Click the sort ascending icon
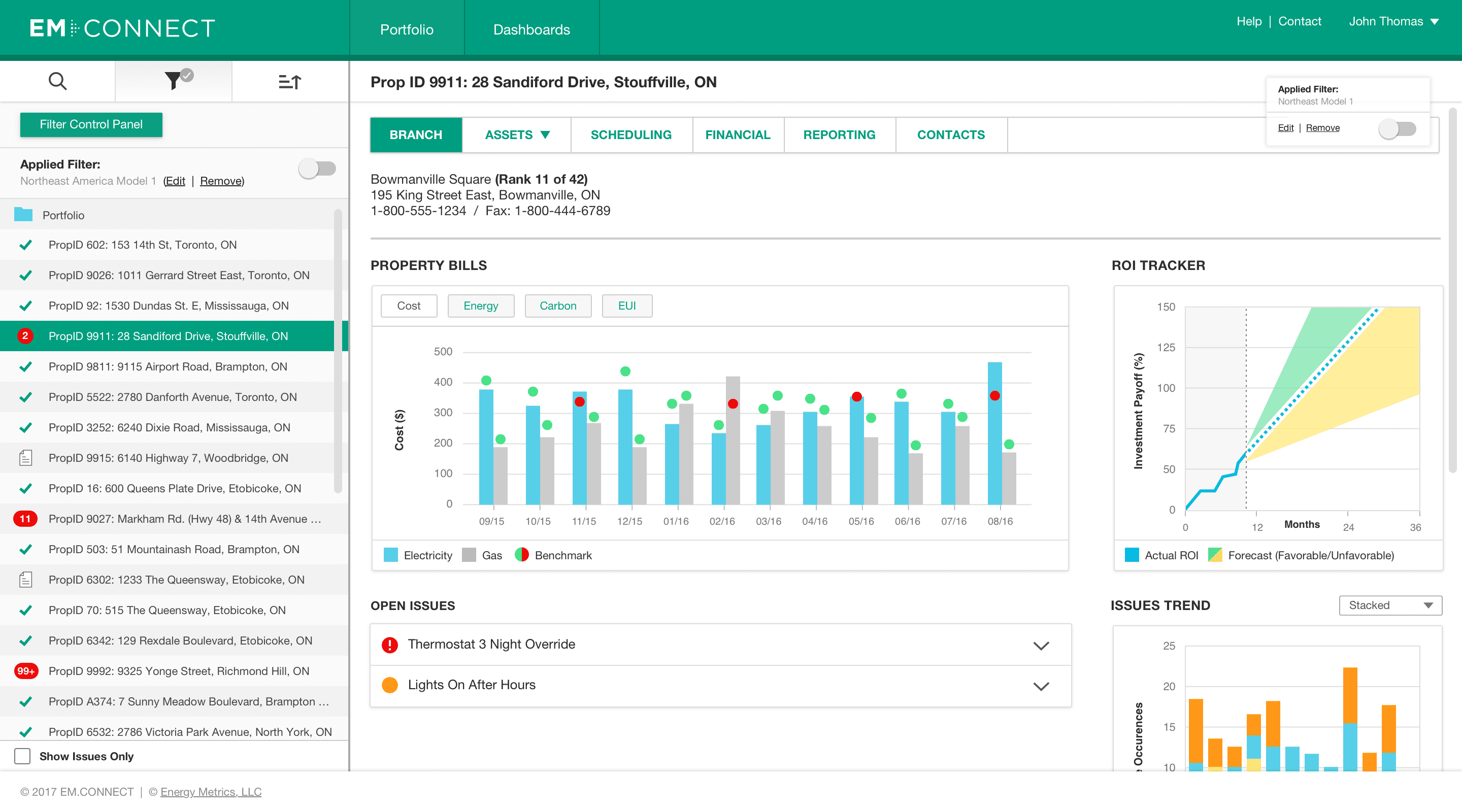The width and height of the screenshot is (1462, 812). click(289, 82)
